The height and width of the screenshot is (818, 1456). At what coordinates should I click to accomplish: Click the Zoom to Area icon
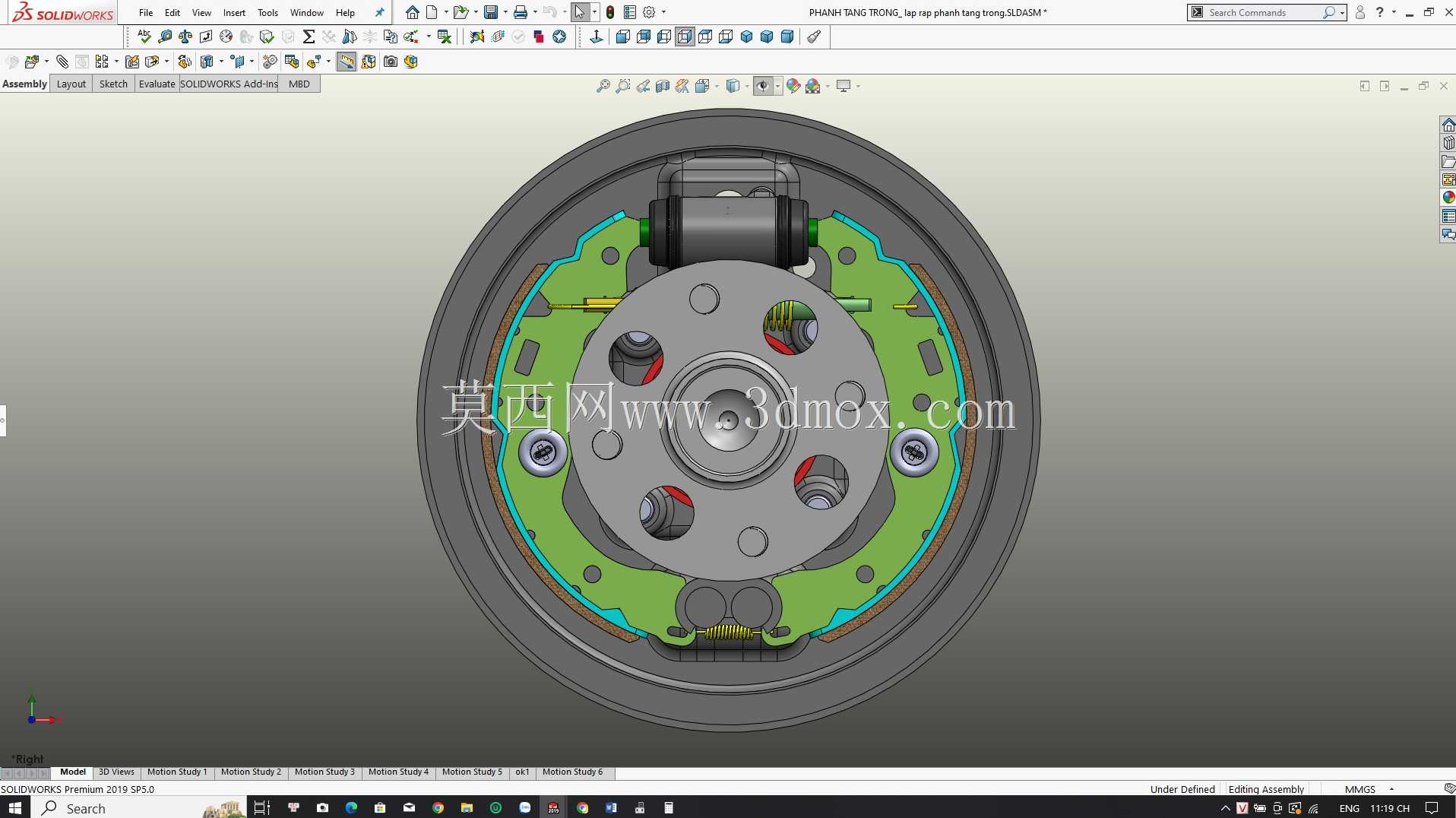[x=622, y=86]
